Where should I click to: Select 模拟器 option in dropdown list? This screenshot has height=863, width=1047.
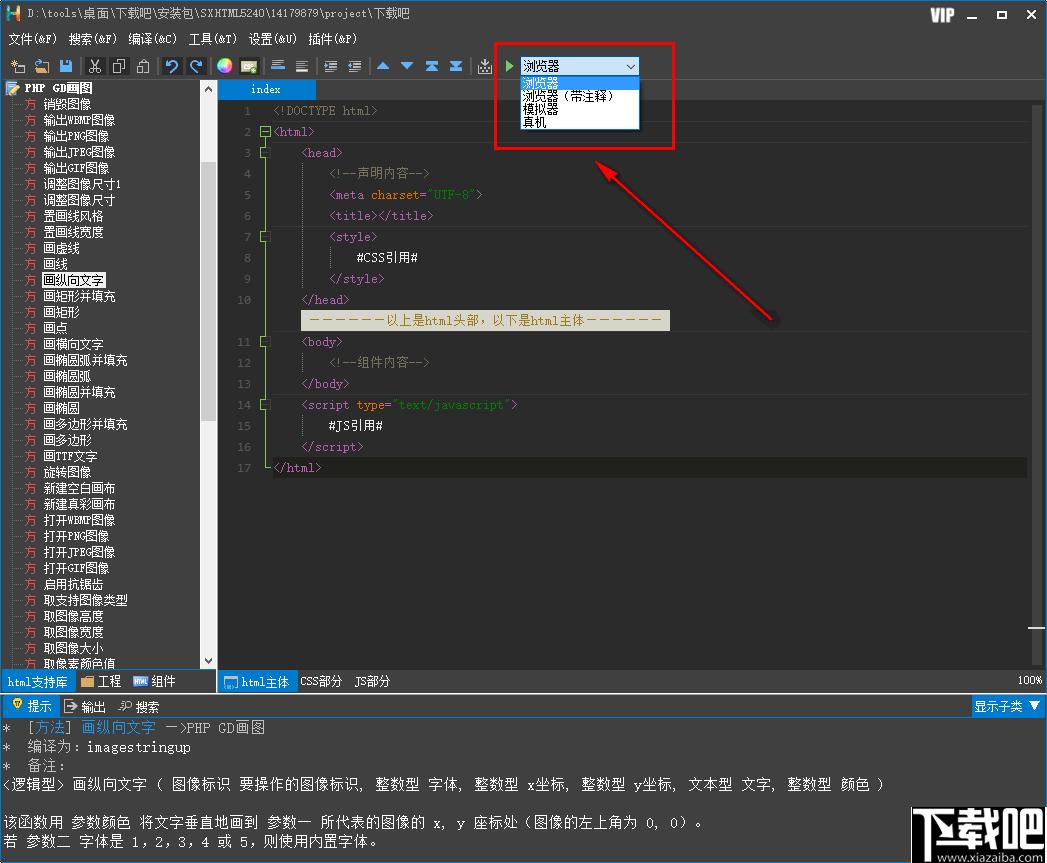pos(580,109)
